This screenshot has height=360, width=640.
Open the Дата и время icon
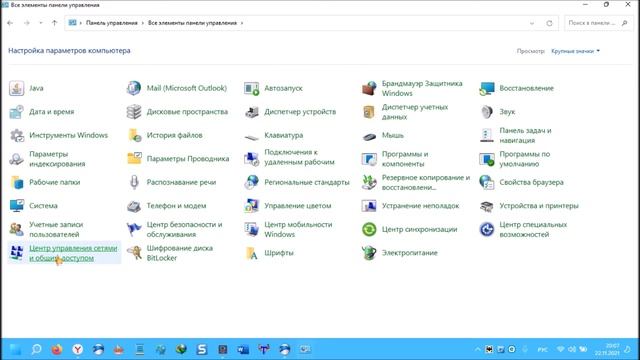[17, 112]
